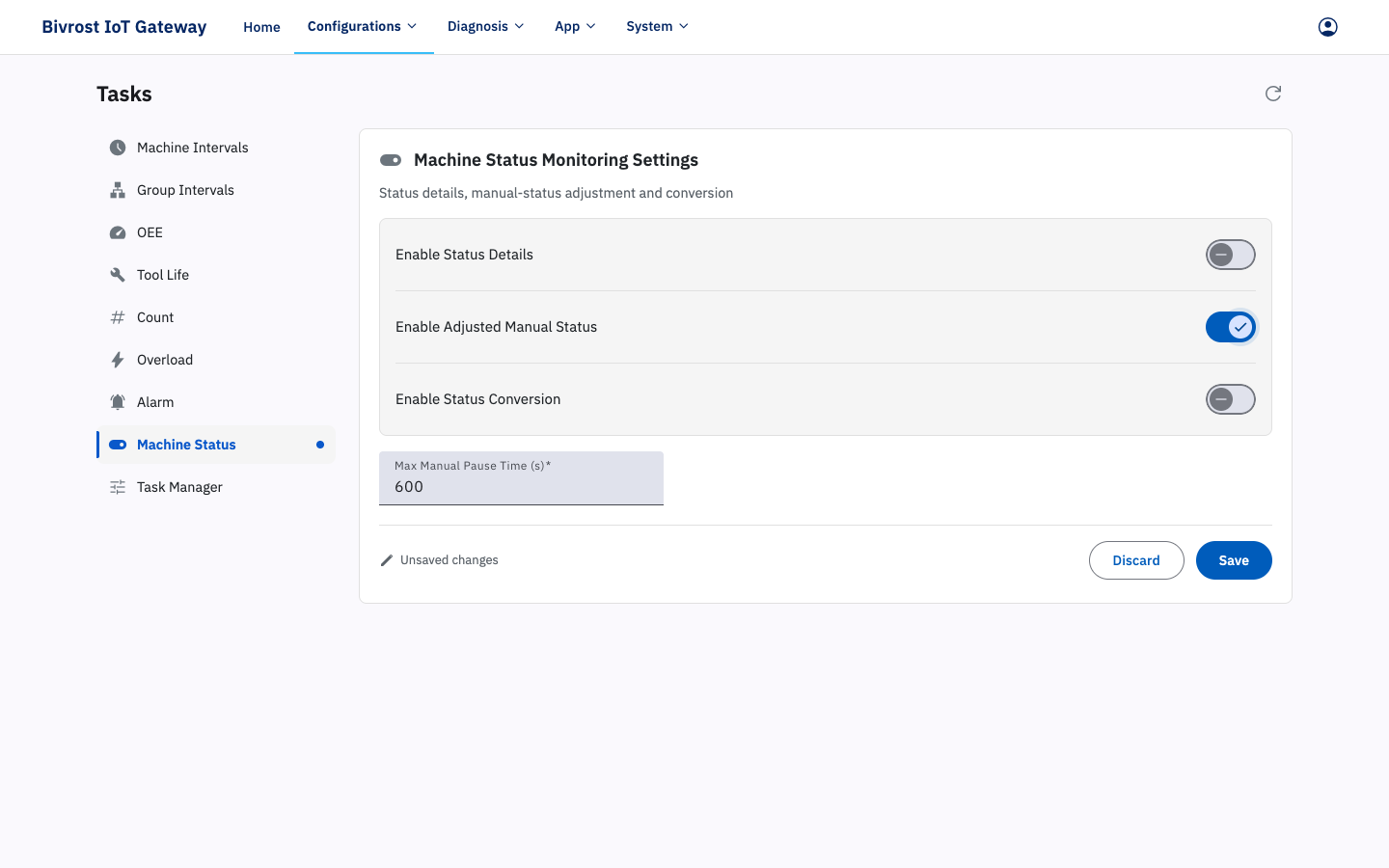The height and width of the screenshot is (868, 1389).
Task: Discard the unsaved changes
Action: (1136, 560)
